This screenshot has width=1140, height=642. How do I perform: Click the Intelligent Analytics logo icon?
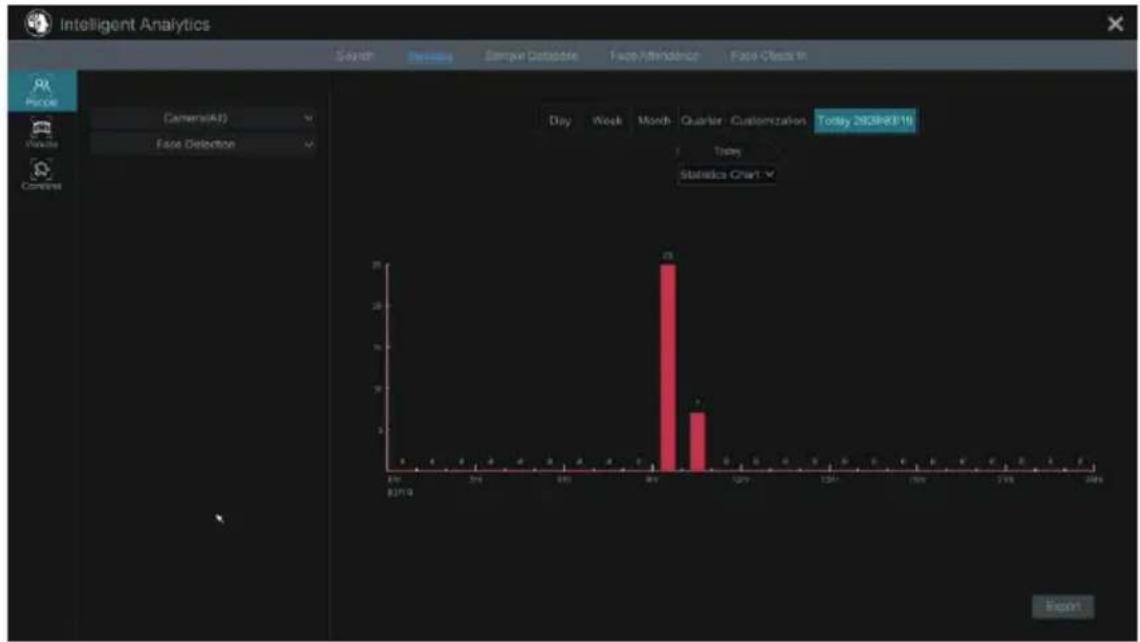click(x=38, y=23)
